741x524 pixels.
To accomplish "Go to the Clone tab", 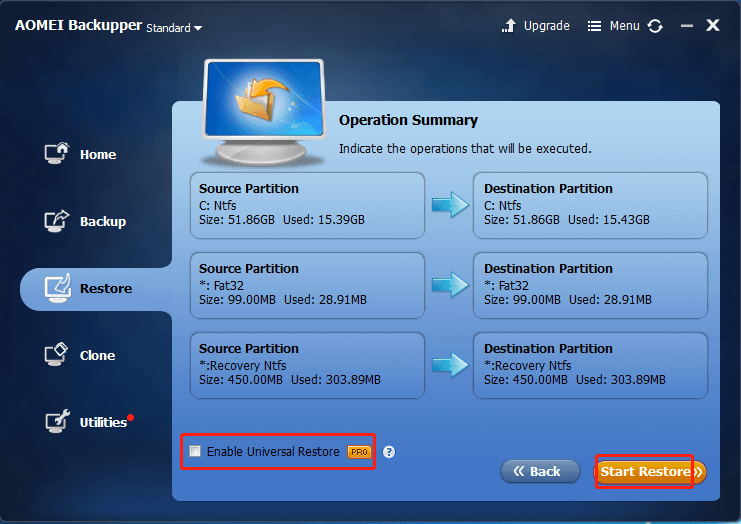I will 97,355.
